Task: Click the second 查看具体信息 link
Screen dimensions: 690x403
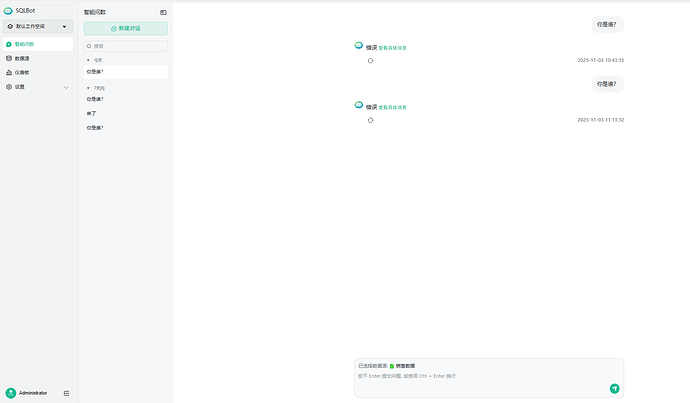Action: (x=392, y=107)
